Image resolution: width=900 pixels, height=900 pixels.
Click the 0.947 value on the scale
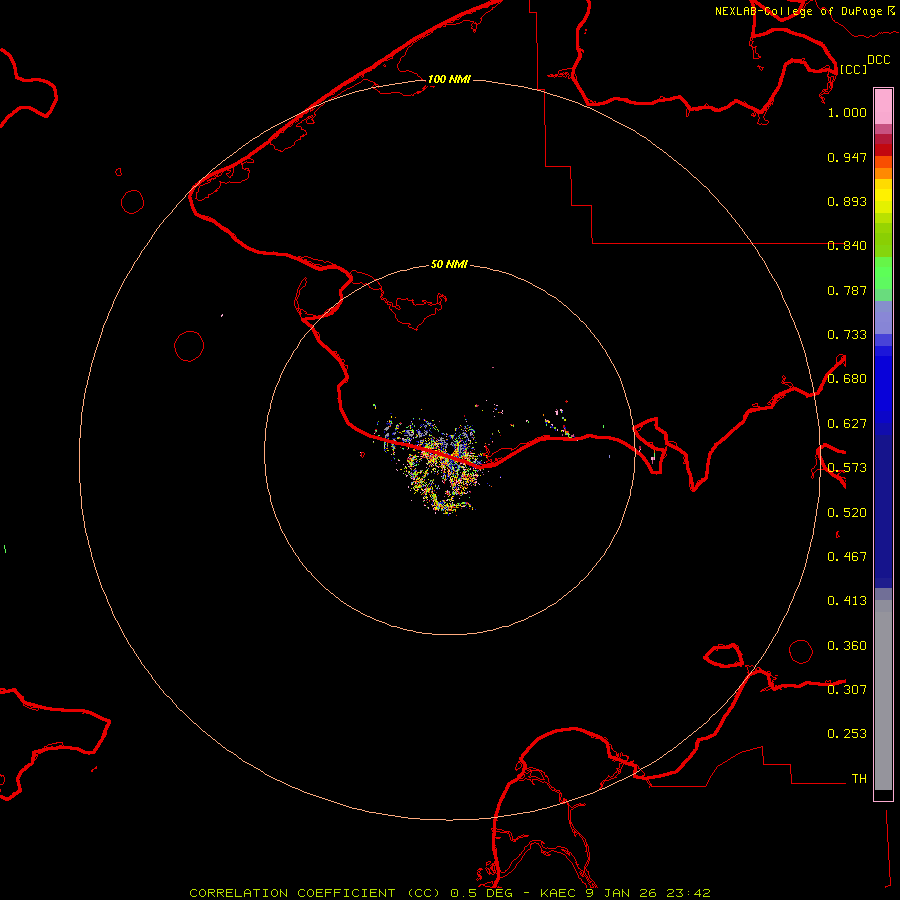coord(847,157)
